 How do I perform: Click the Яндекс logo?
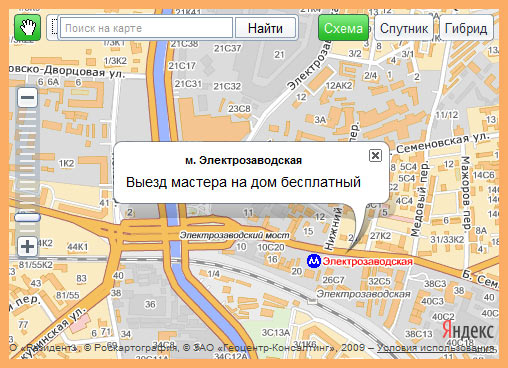[468, 330]
